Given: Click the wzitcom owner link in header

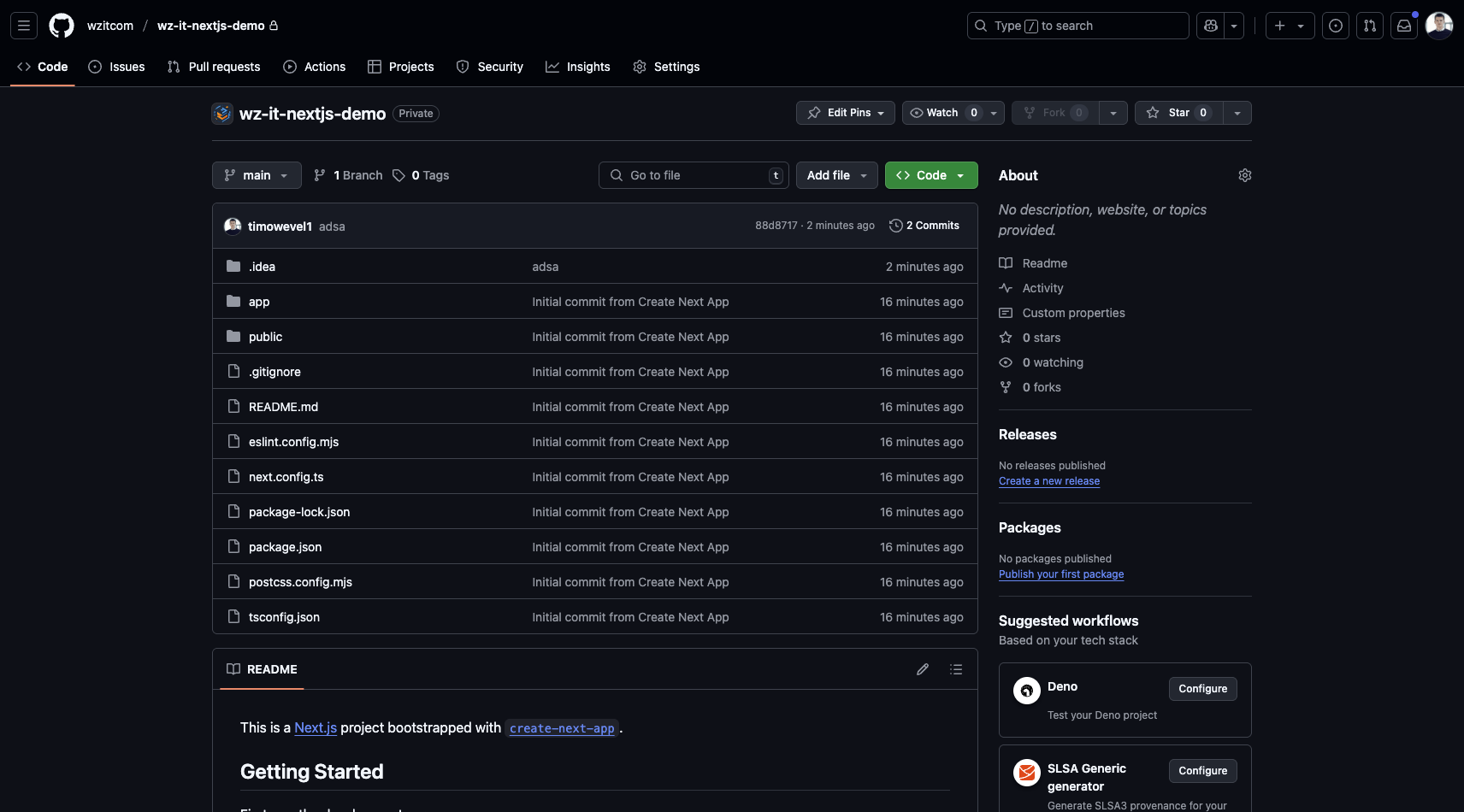Looking at the screenshot, I should (x=110, y=26).
